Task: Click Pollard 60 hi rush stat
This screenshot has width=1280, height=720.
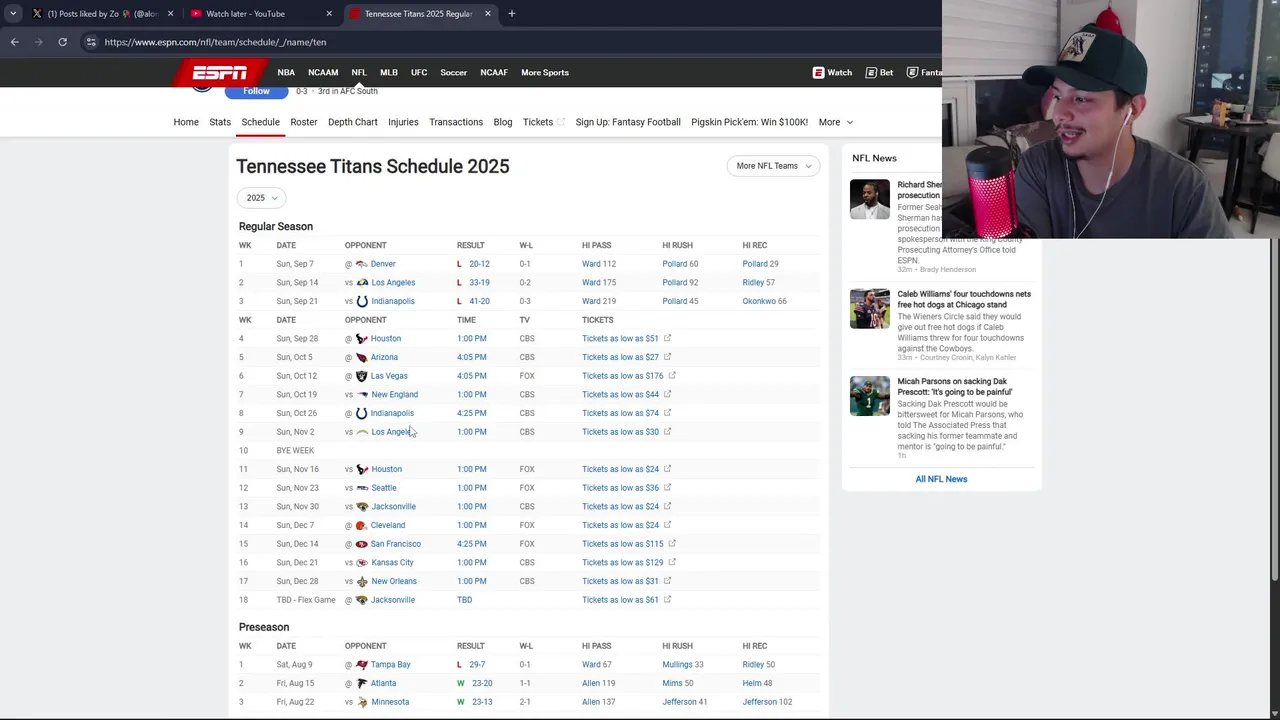Action: click(680, 264)
